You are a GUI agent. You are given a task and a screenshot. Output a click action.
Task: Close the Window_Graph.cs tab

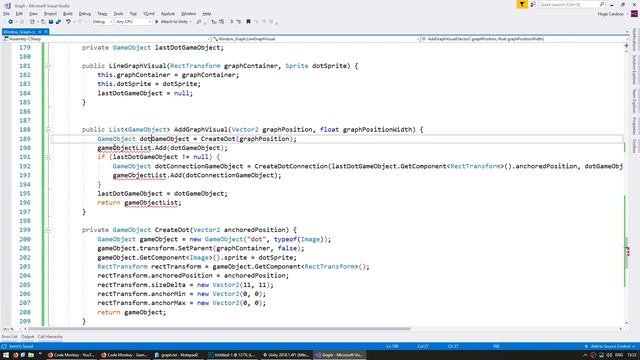(46, 32)
